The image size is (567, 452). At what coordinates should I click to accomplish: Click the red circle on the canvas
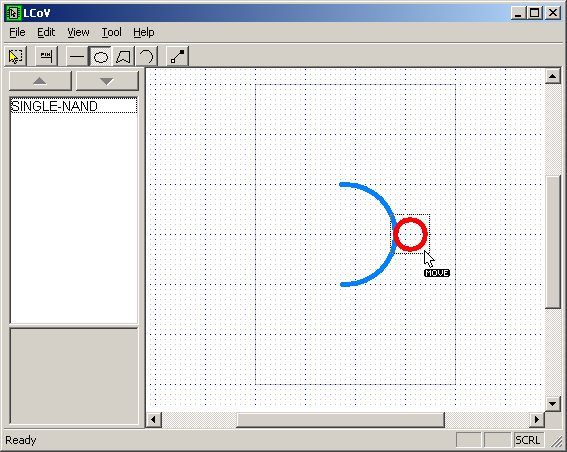click(x=410, y=234)
